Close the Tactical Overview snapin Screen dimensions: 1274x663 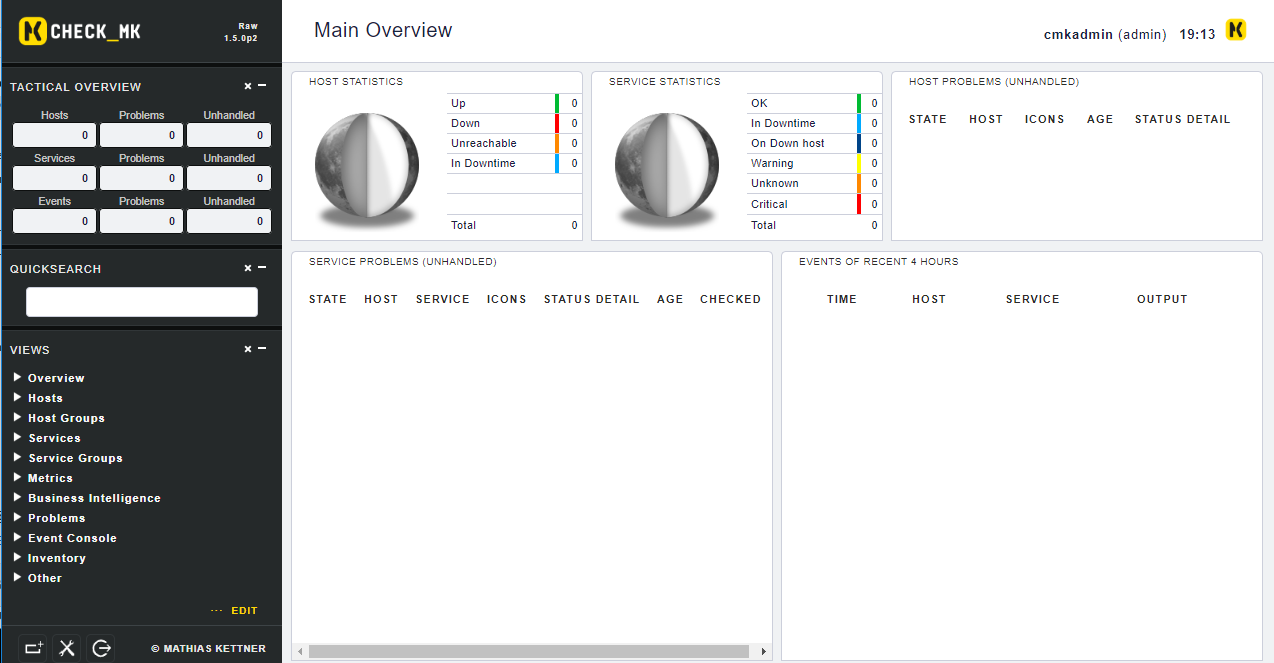point(248,87)
